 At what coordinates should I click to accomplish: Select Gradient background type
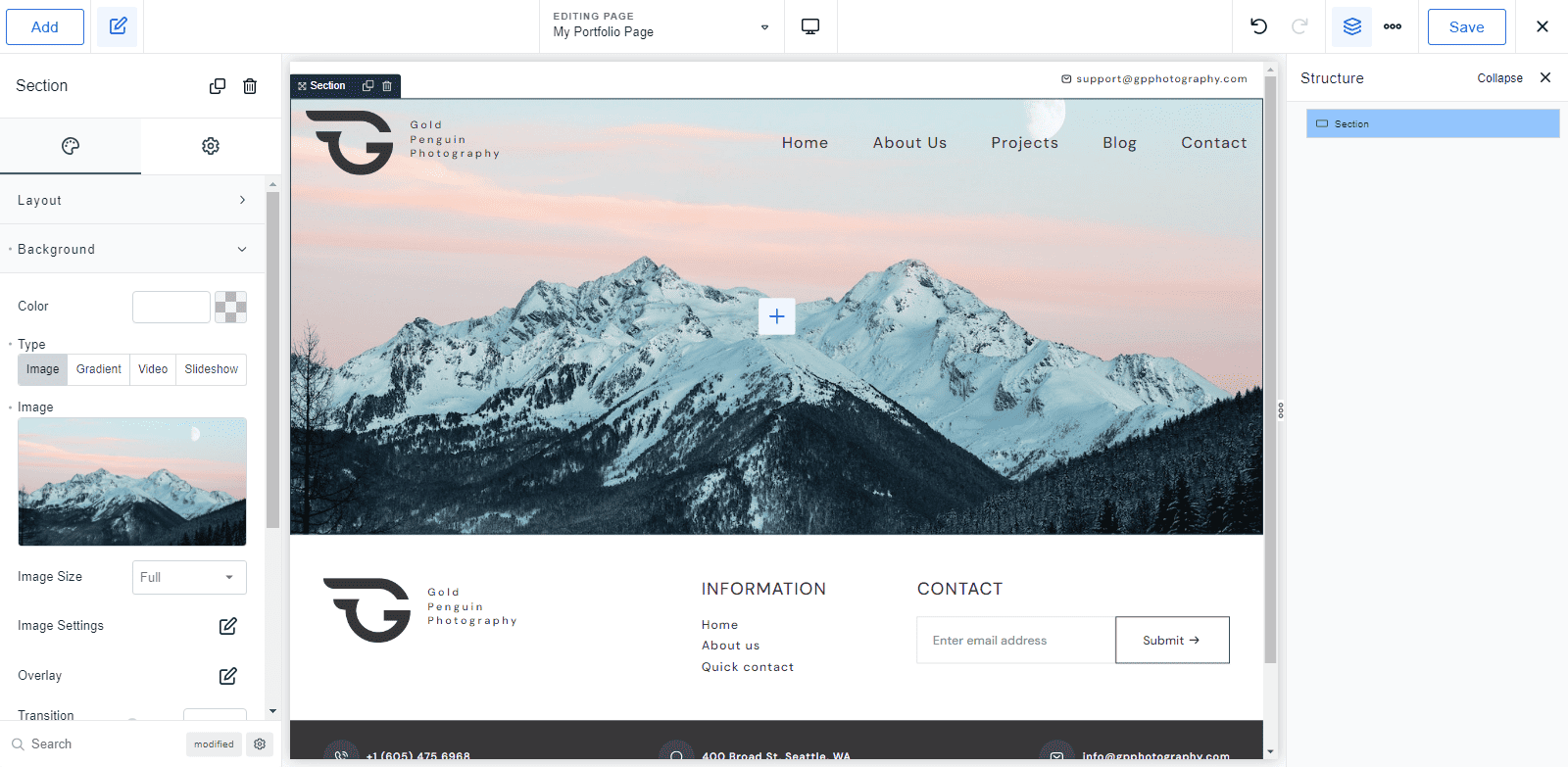(99, 369)
